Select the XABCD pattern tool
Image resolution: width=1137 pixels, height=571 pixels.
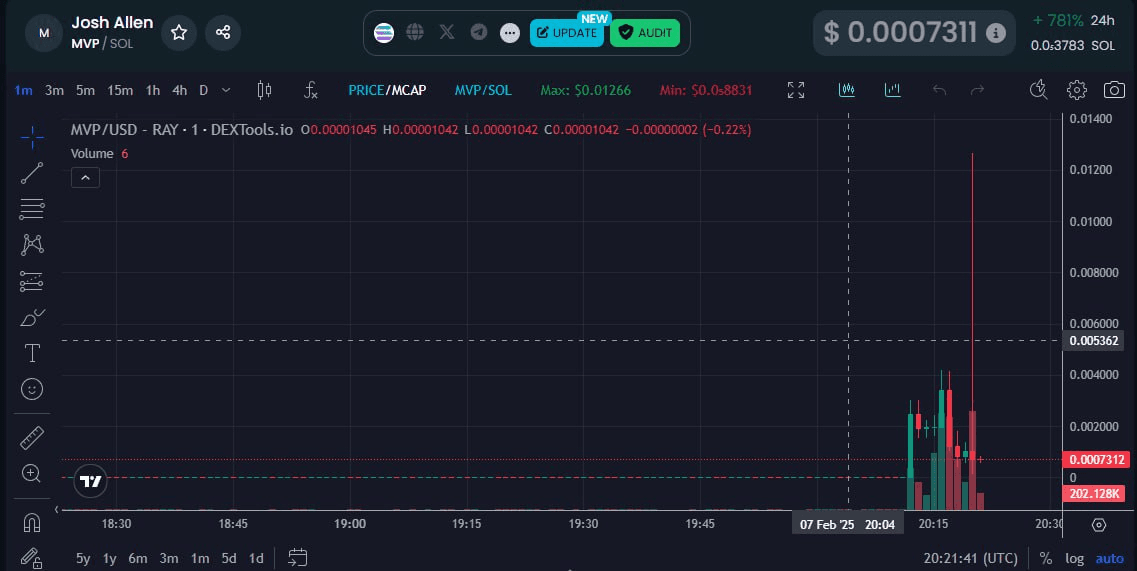pyautogui.click(x=32, y=245)
